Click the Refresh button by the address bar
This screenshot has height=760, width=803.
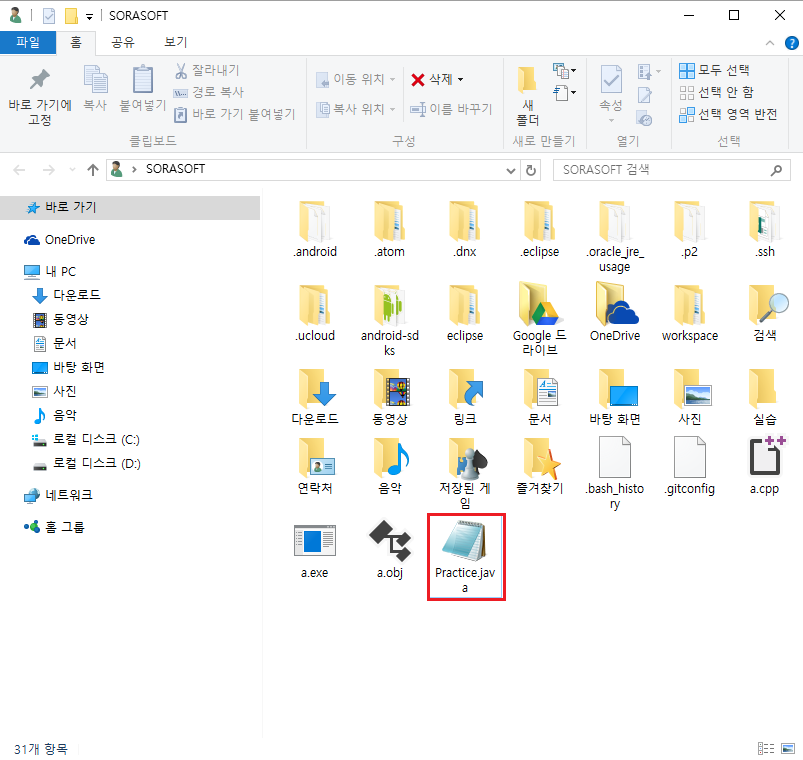(531, 171)
